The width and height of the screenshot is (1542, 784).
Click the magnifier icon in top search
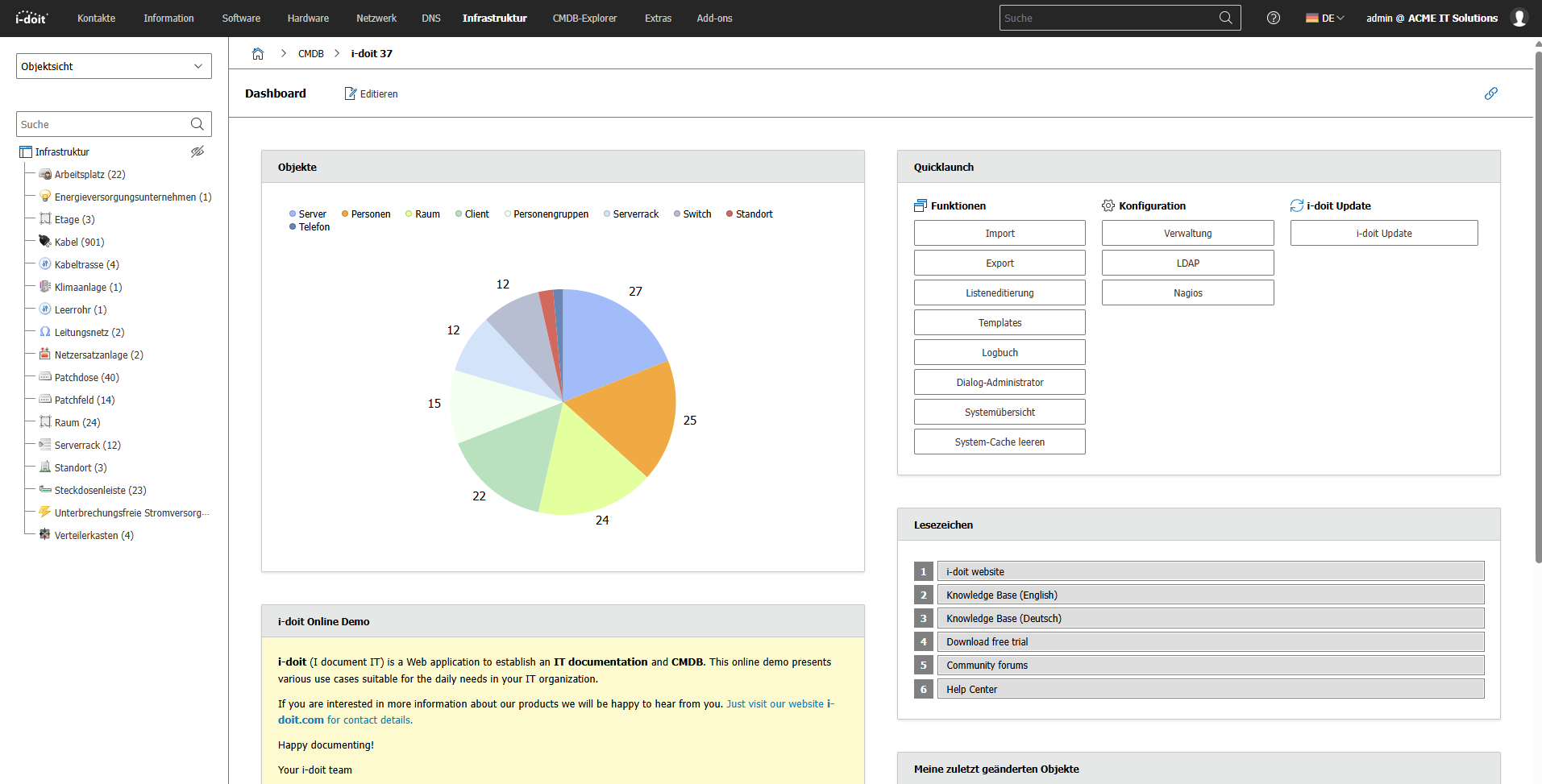(1225, 18)
